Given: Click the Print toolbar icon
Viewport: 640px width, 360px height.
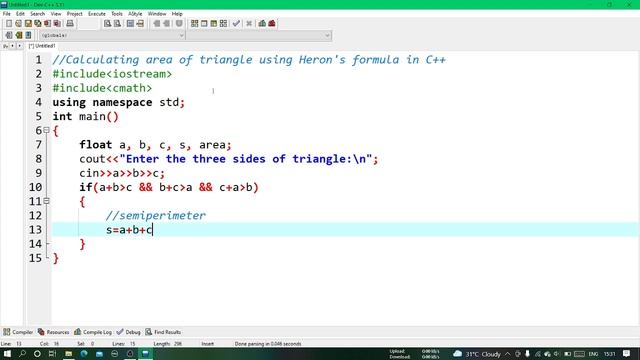Looking at the screenshot, I should click(70, 24).
